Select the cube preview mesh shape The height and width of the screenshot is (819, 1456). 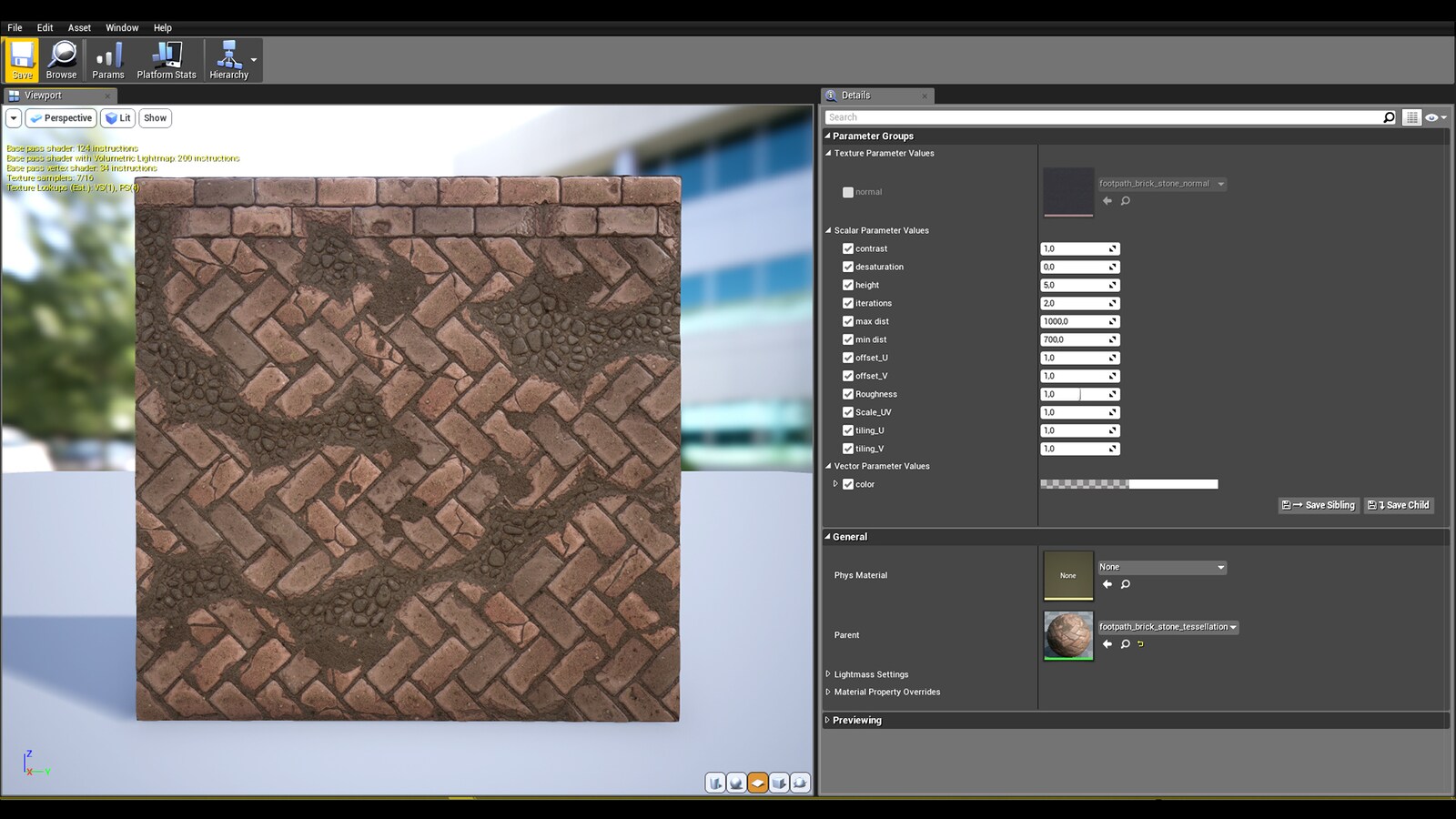coord(779,782)
